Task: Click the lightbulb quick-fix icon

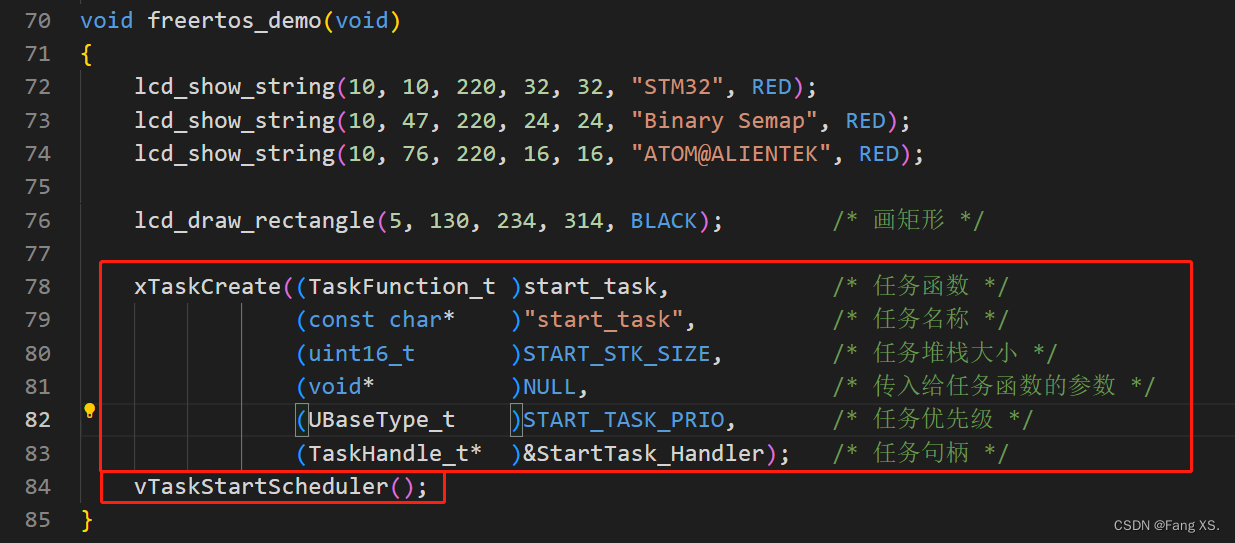Action: (x=89, y=410)
